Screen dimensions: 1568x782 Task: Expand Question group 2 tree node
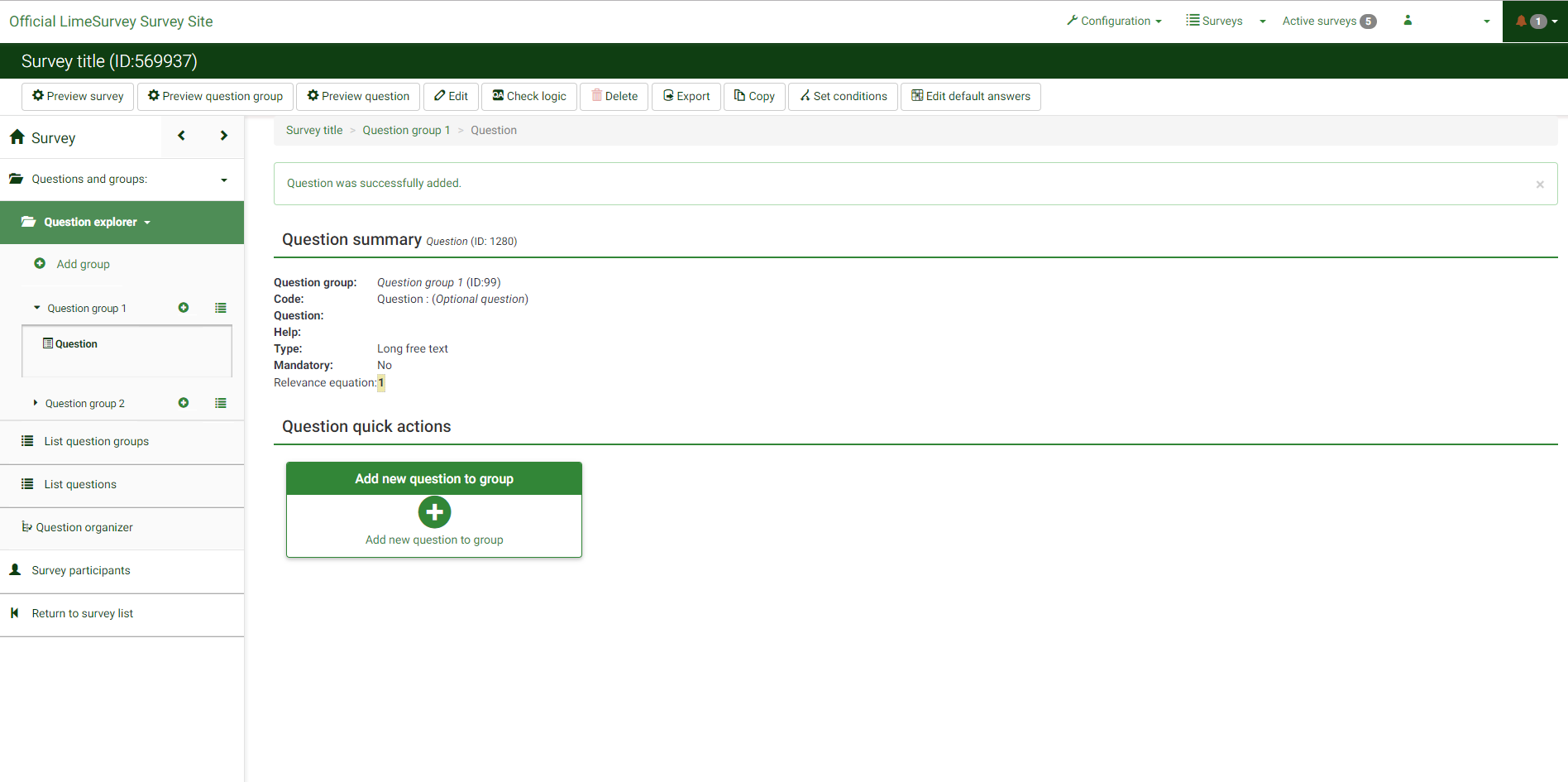point(36,403)
